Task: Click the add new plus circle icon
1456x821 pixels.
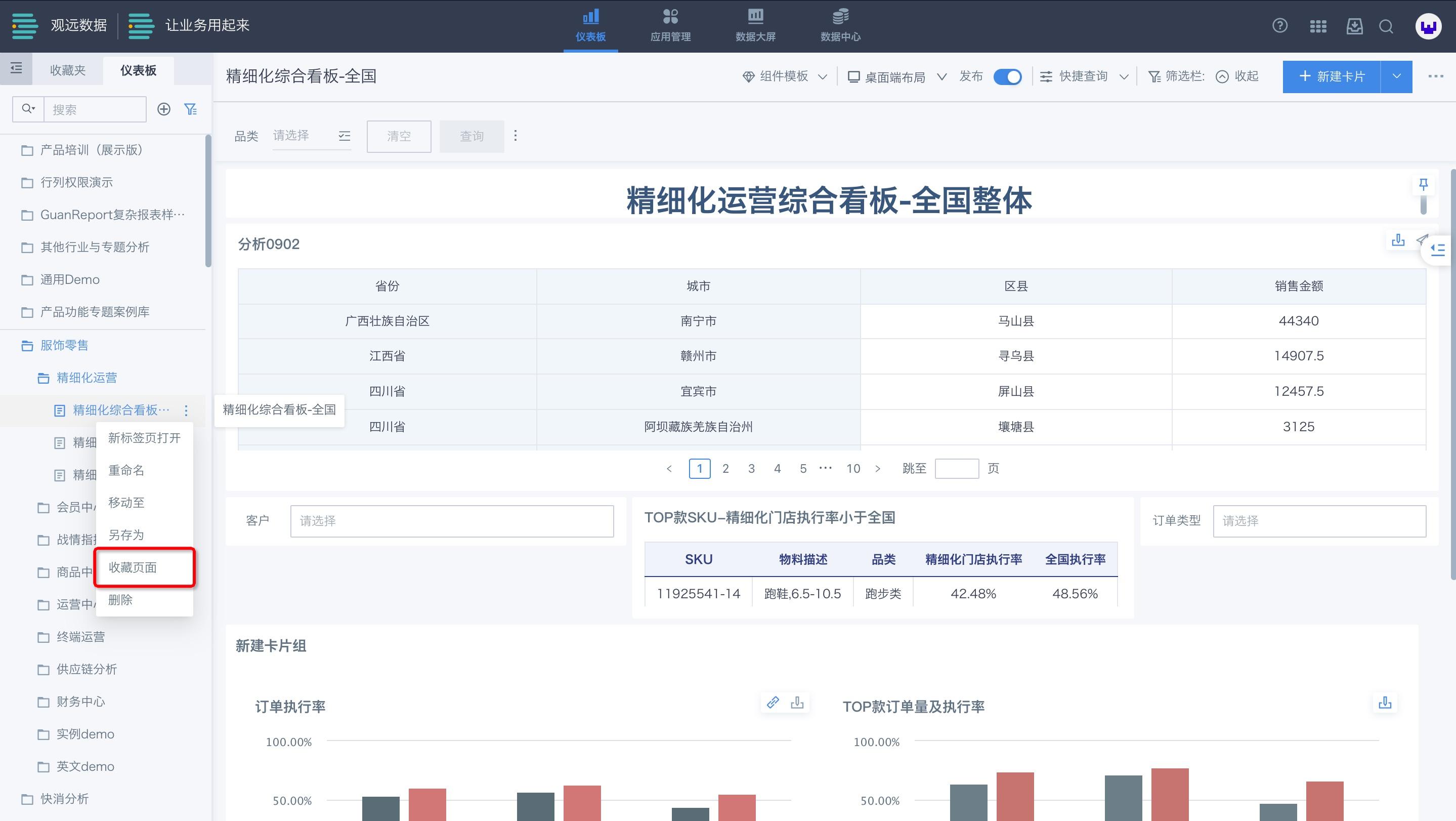Action: pos(164,108)
